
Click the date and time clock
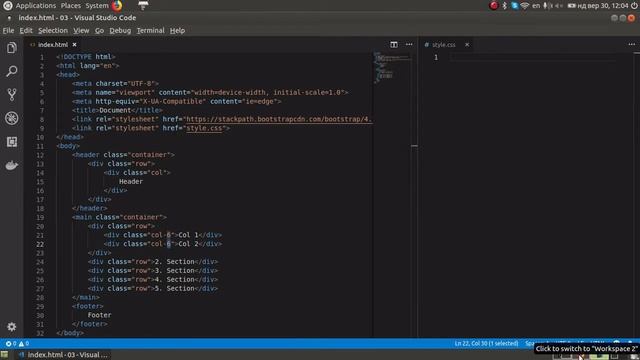point(603,5)
